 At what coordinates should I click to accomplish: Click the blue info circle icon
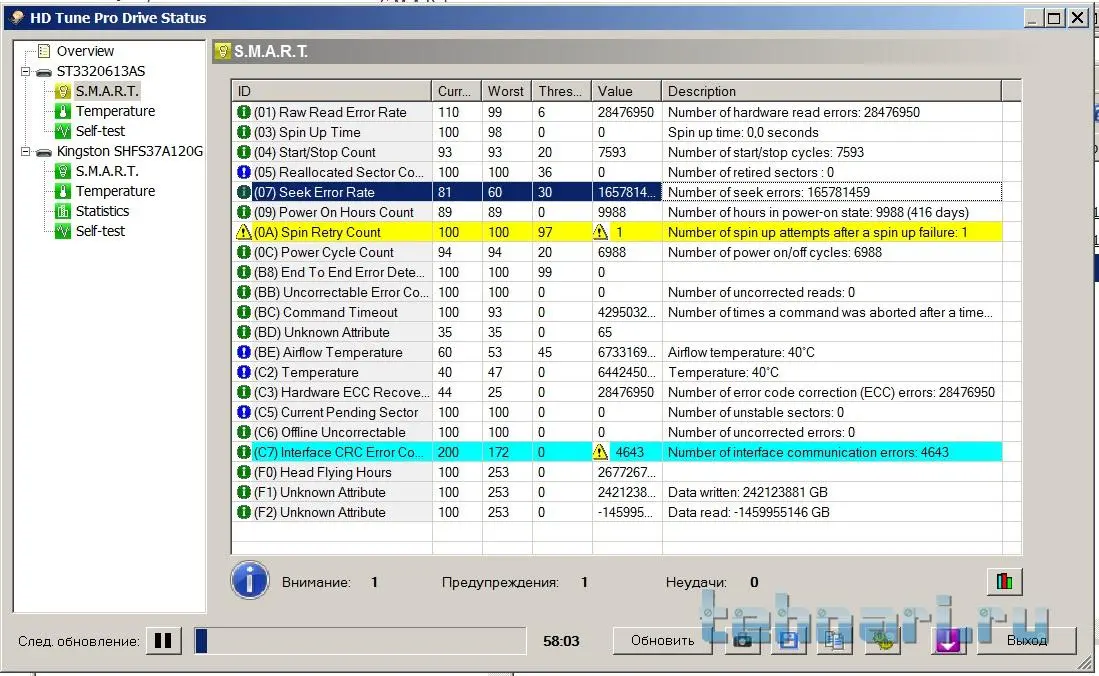[250, 581]
